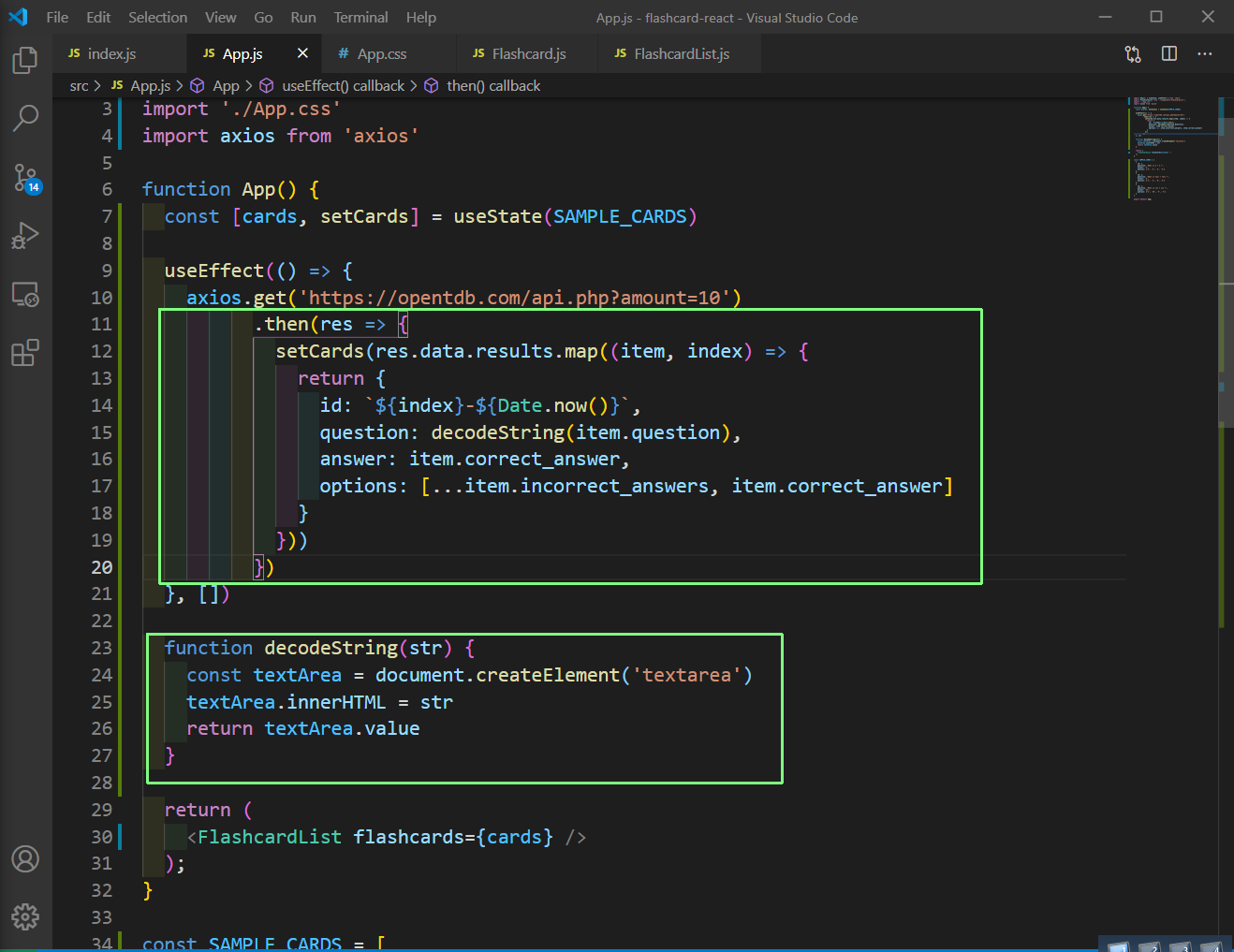
Task: Click 'axios' import string on line 4
Action: tap(381, 136)
